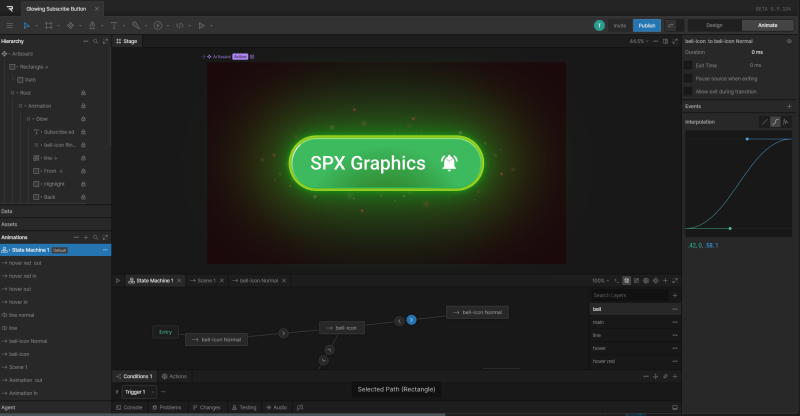Toggle transition visibility eye icon

[x=789, y=41]
